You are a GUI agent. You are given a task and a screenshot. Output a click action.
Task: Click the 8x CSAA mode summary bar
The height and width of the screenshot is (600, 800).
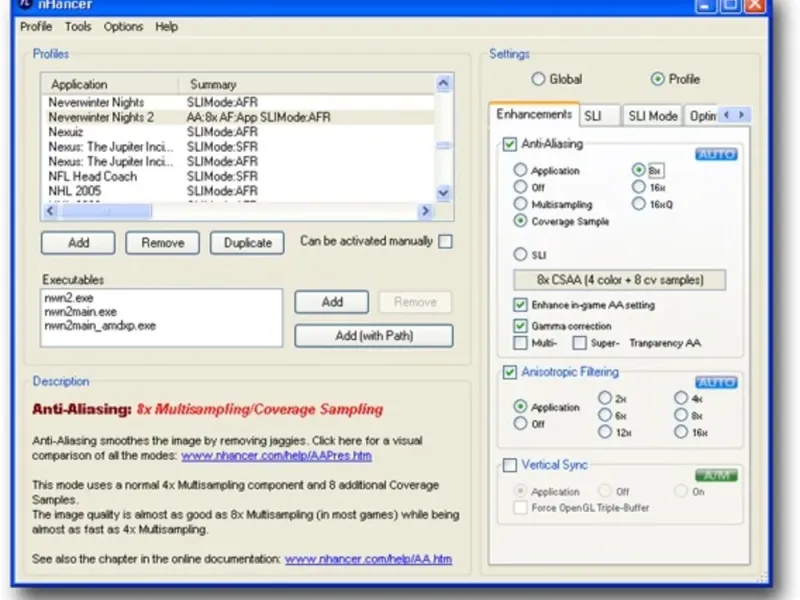click(619, 280)
